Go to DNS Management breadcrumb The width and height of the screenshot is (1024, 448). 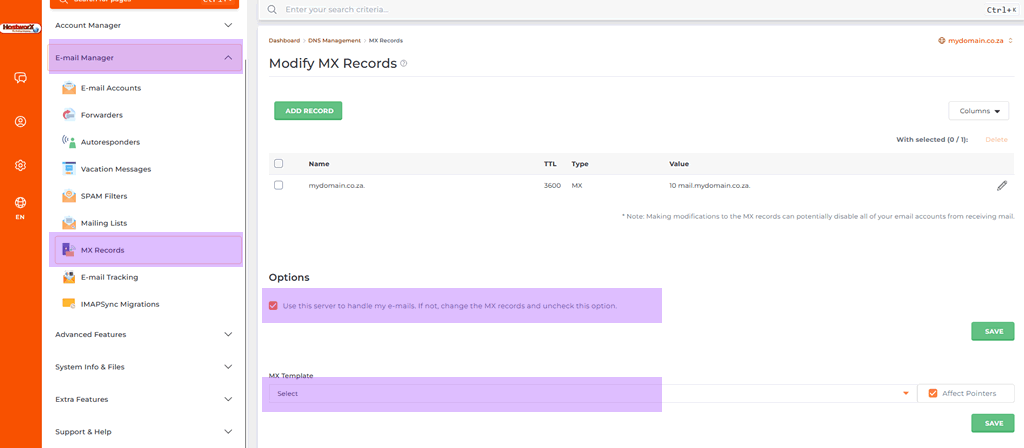(334, 40)
